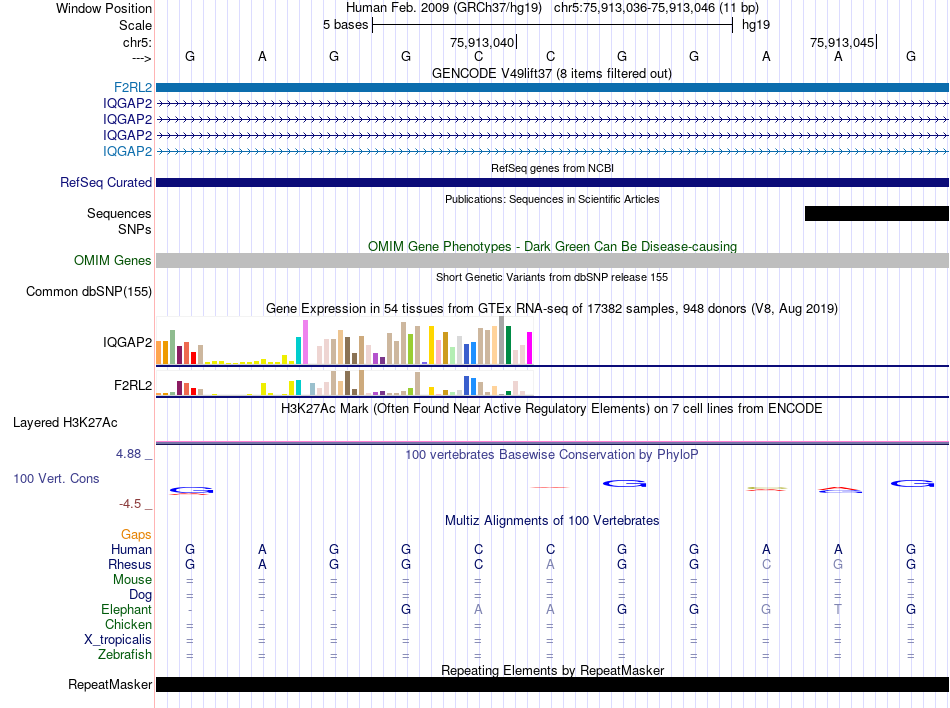Click the Dog species label
The height and width of the screenshot is (708, 950).
coord(140,595)
